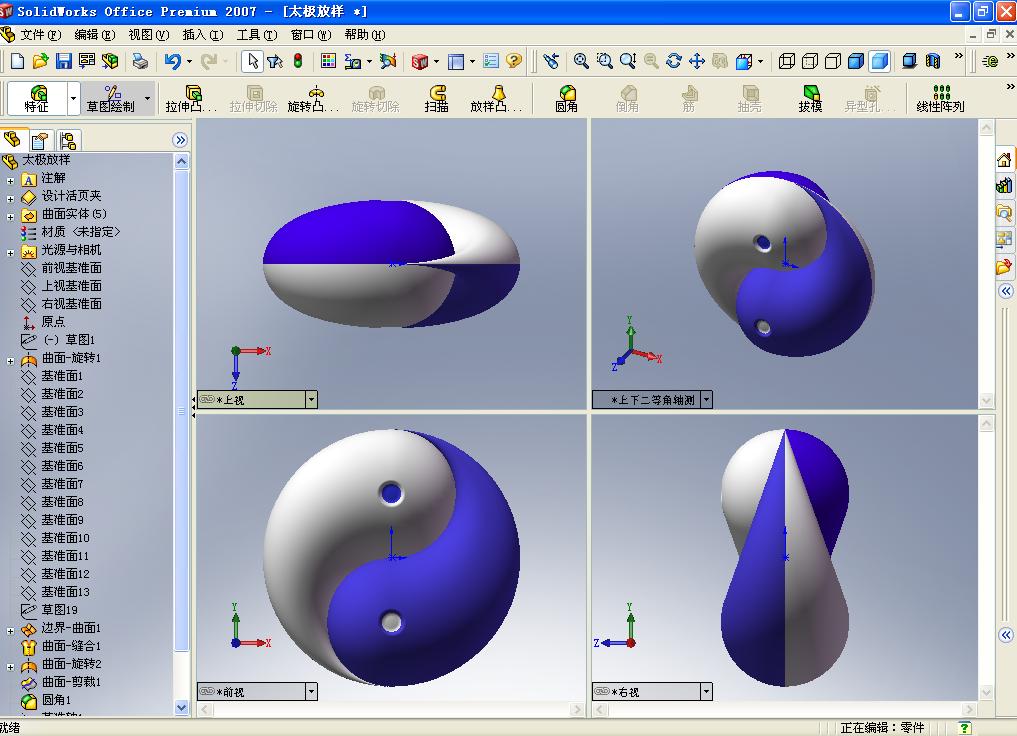Screen dimensions: 1017x736
Task: Open the *上视 view orientation dropdown
Action: [x=311, y=399]
